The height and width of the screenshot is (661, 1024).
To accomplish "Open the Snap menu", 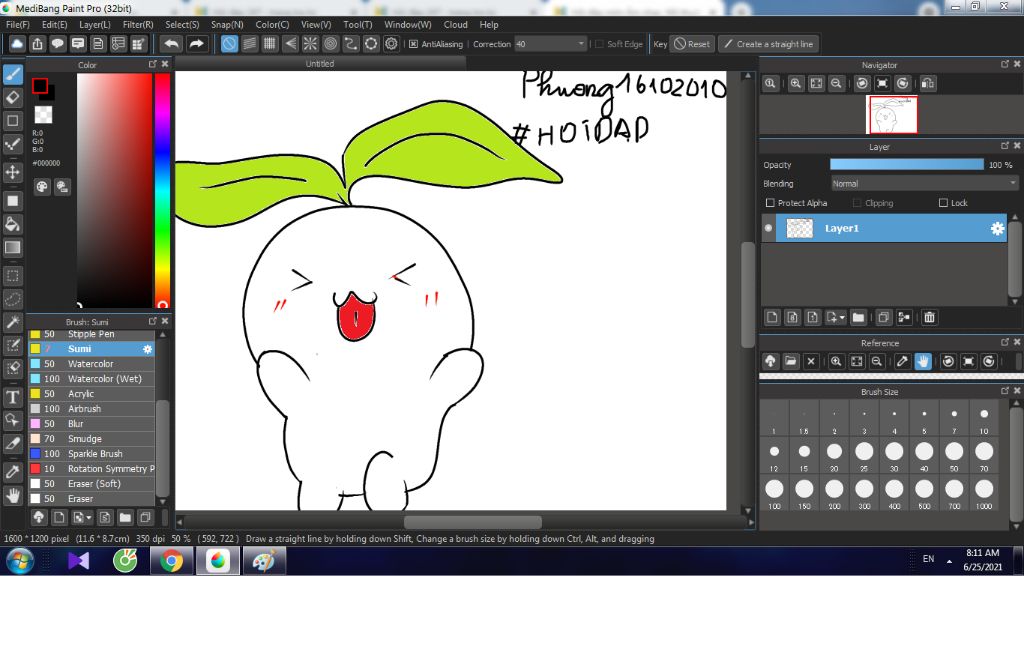I will pos(227,25).
